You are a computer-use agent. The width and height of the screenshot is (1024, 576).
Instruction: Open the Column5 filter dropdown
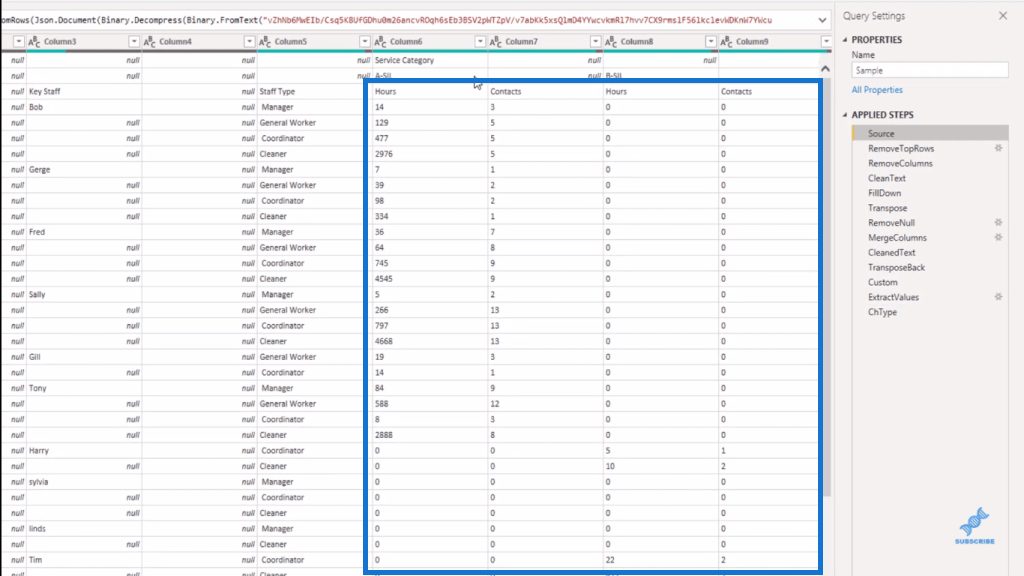(x=364, y=42)
